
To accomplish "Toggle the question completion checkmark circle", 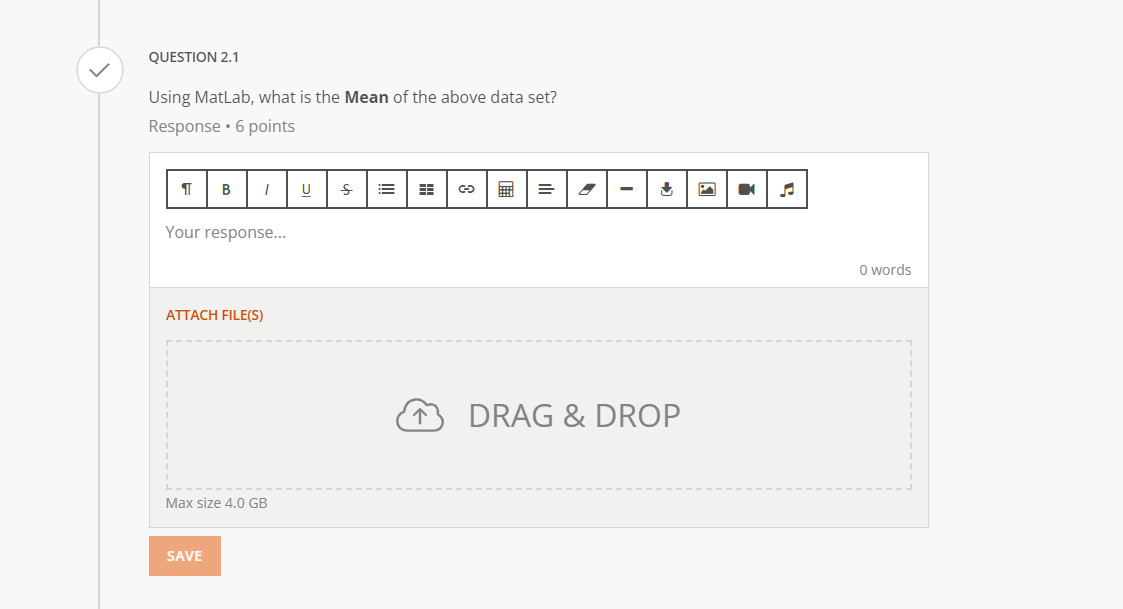I will [x=100, y=70].
